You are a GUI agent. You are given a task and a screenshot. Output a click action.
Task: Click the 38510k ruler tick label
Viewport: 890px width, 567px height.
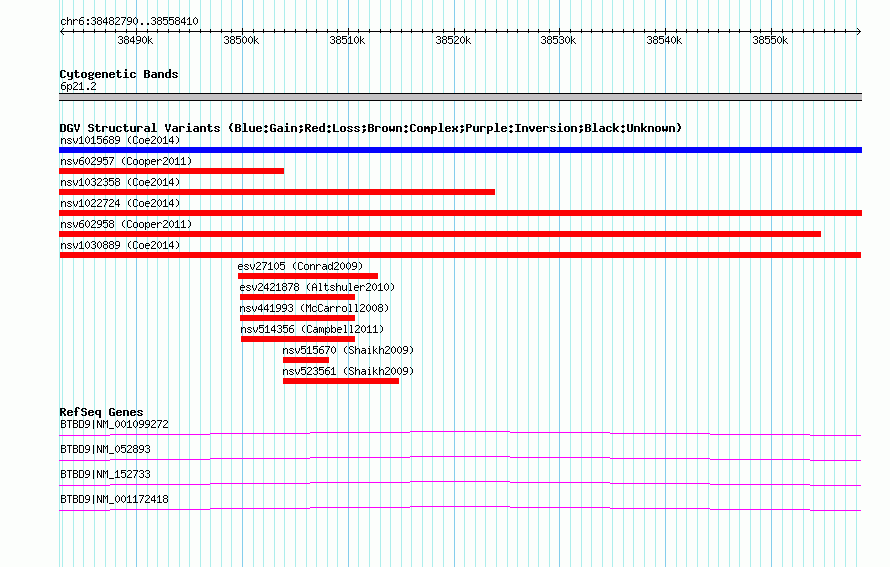point(347,40)
